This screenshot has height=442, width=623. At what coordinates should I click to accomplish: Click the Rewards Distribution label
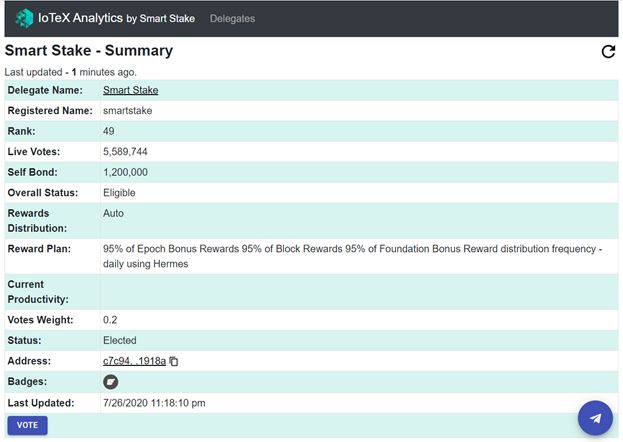(37, 221)
